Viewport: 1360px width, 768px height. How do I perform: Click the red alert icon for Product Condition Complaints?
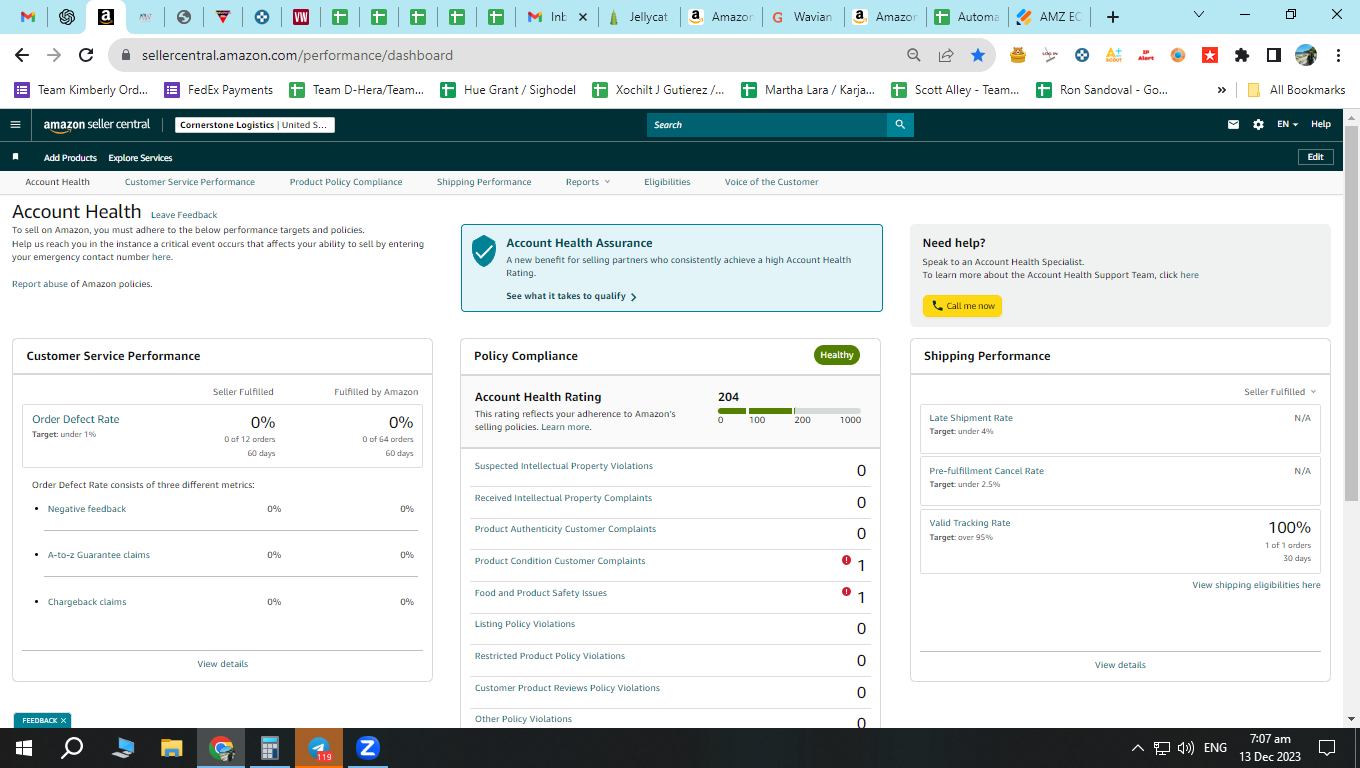(847, 560)
